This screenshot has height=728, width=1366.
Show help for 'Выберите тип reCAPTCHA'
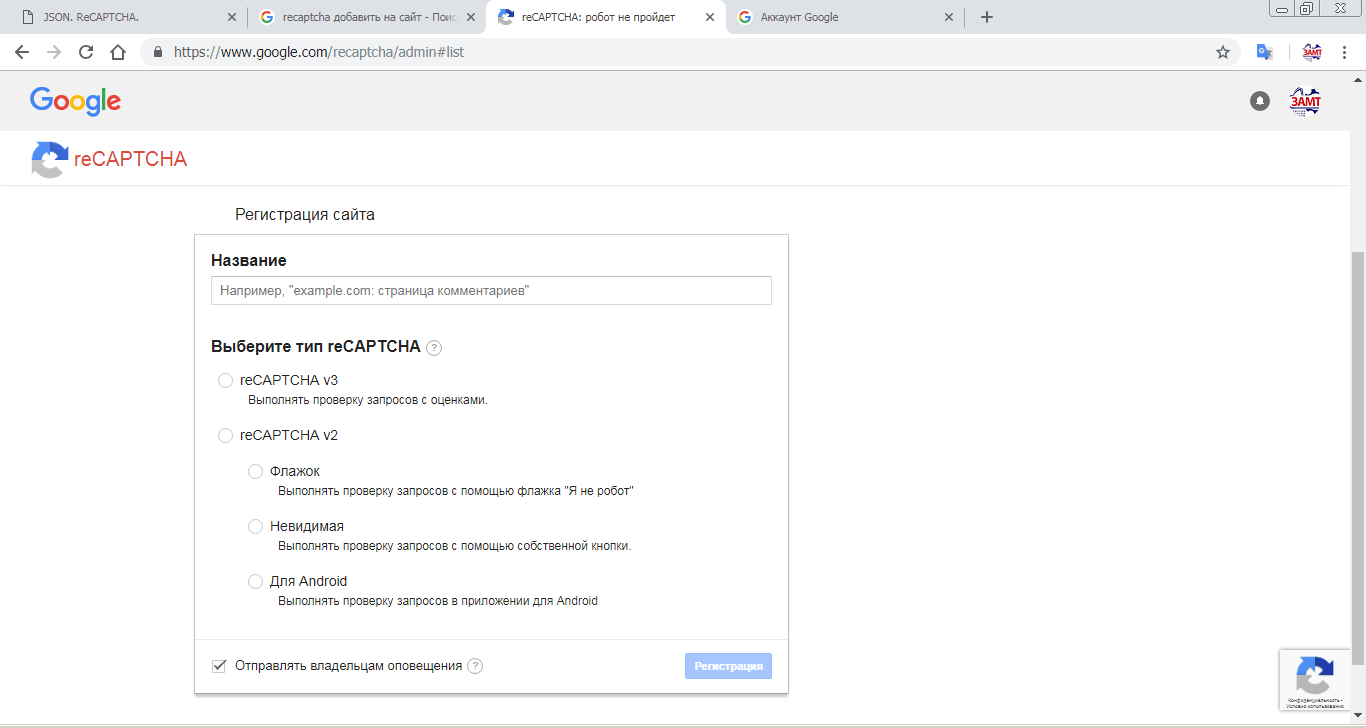(x=434, y=348)
